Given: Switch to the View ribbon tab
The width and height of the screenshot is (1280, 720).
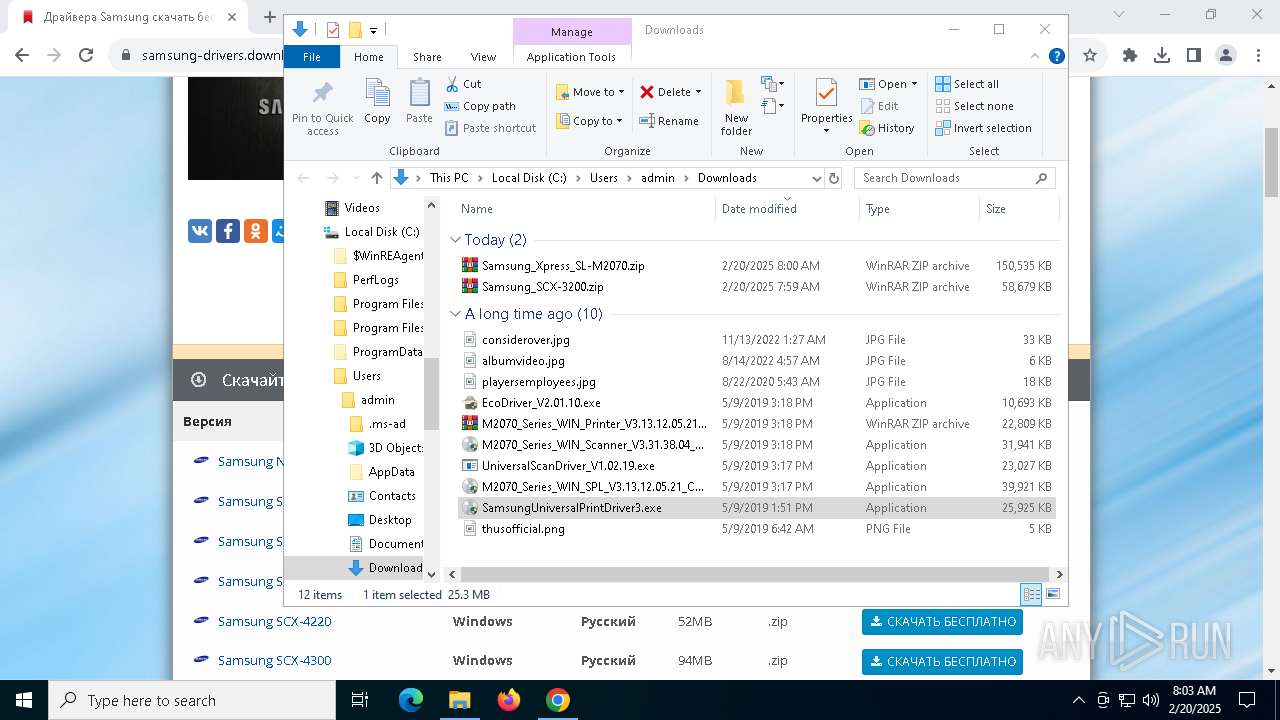Looking at the screenshot, I should (x=483, y=57).
